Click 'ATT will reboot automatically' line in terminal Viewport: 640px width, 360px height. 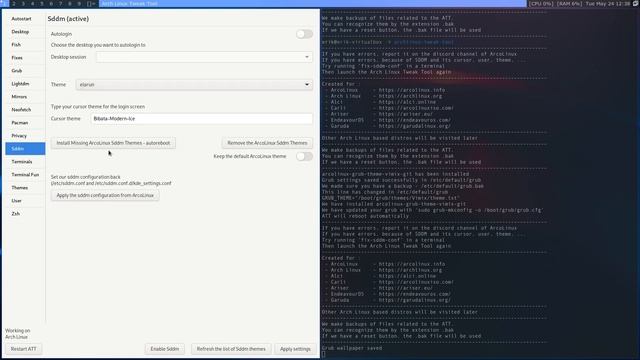(x=365, y=216)
